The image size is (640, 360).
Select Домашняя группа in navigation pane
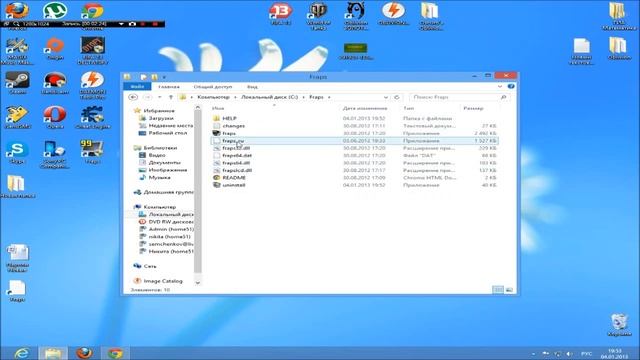coord(168,192)
